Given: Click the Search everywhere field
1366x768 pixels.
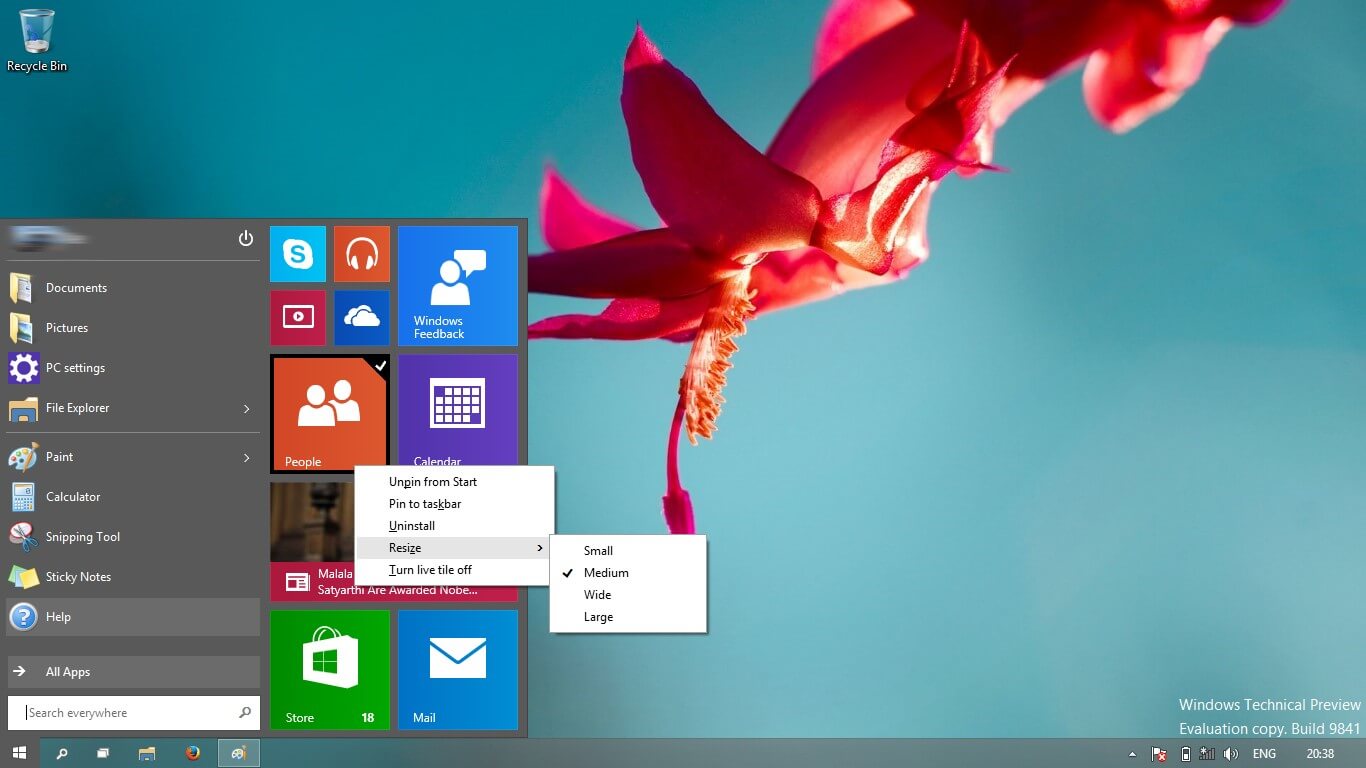Looking at the screenshot, I should click(125, 713).
